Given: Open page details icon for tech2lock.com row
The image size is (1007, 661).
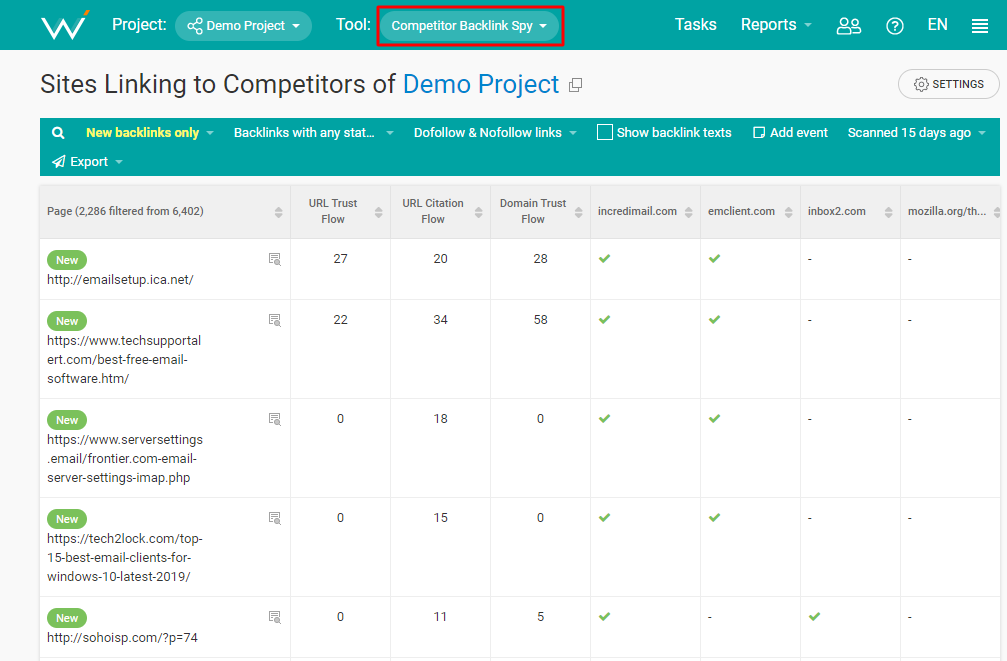Looking at the screenshot, I should click(x=275, y=518).
